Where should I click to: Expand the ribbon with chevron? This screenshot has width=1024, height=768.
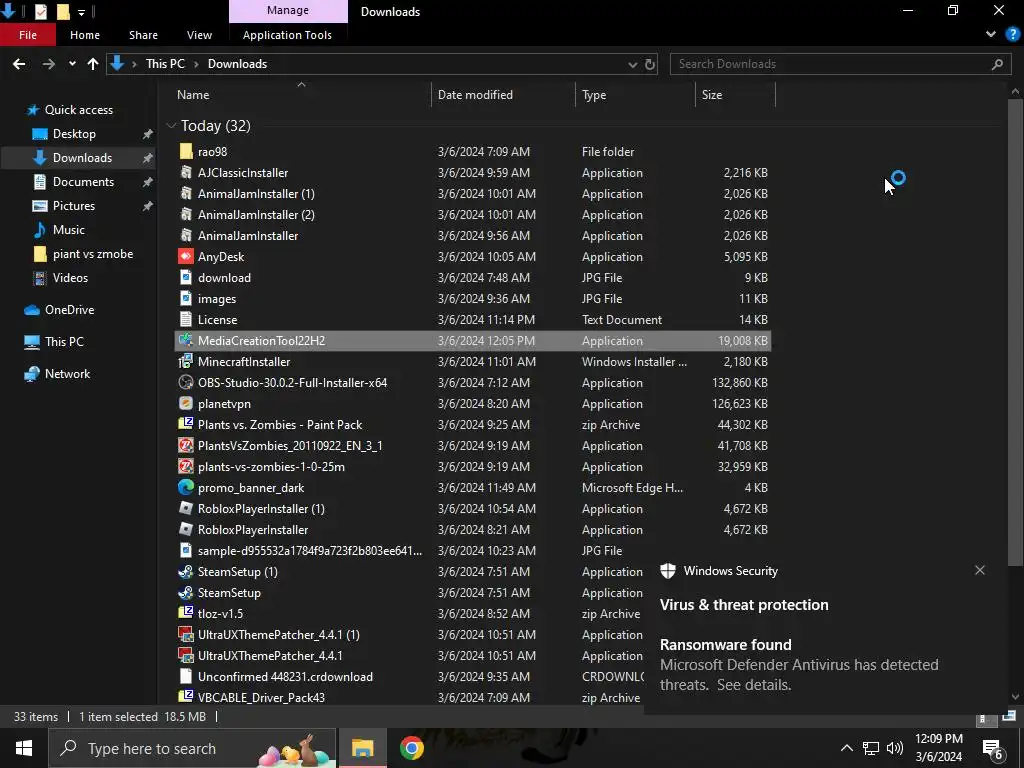(x=991, y=35)
